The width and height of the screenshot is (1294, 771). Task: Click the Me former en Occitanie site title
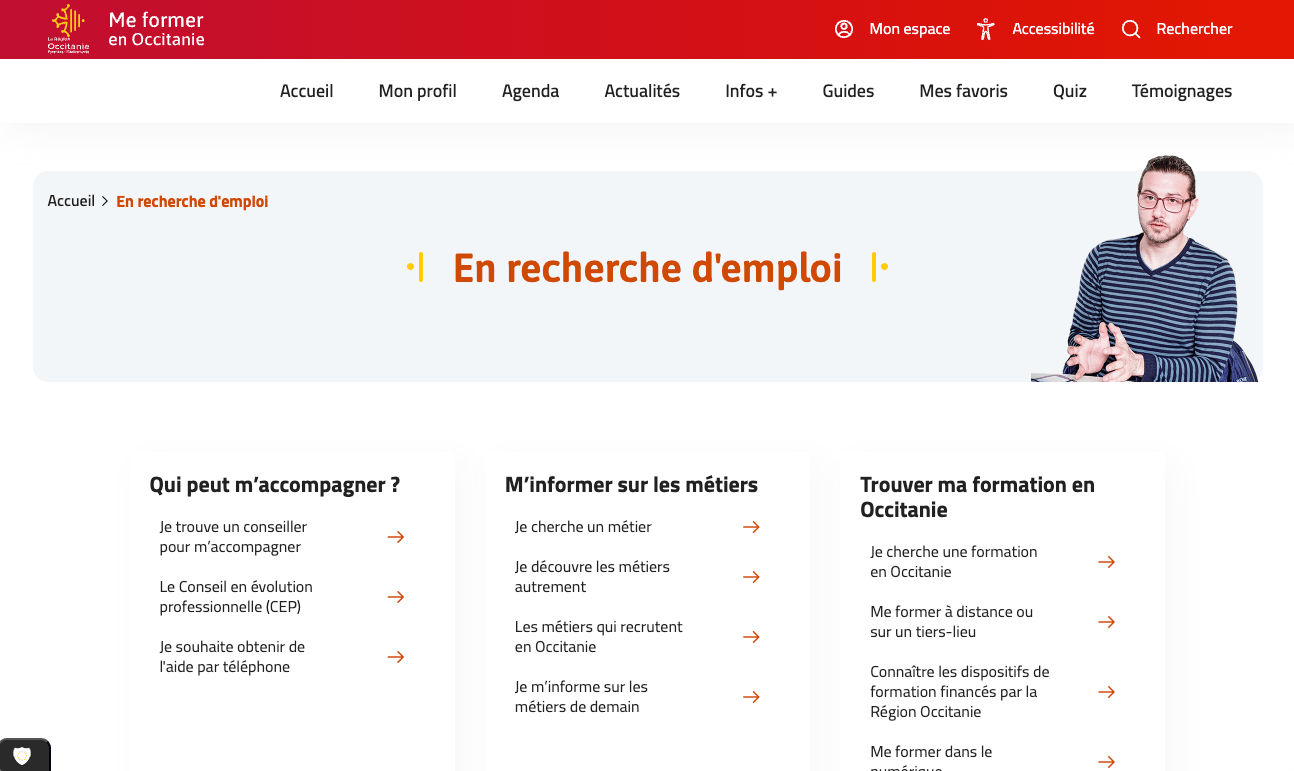coord(156,29)
